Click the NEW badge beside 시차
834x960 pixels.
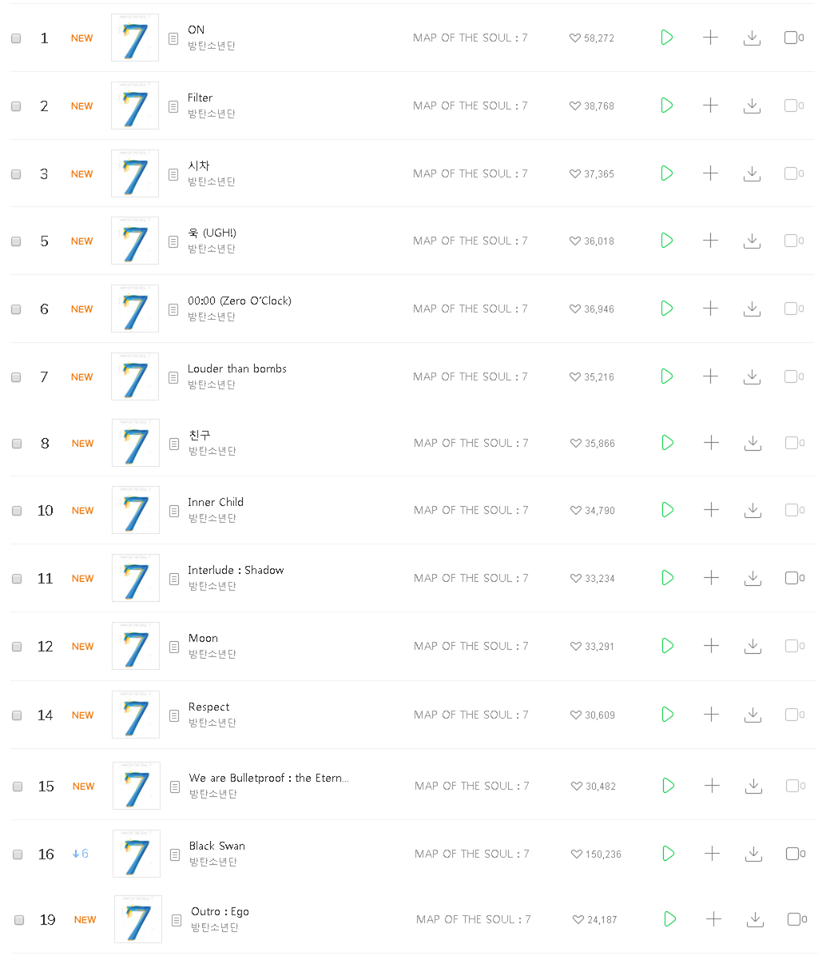pyautogui.click(x=81, y=173)
